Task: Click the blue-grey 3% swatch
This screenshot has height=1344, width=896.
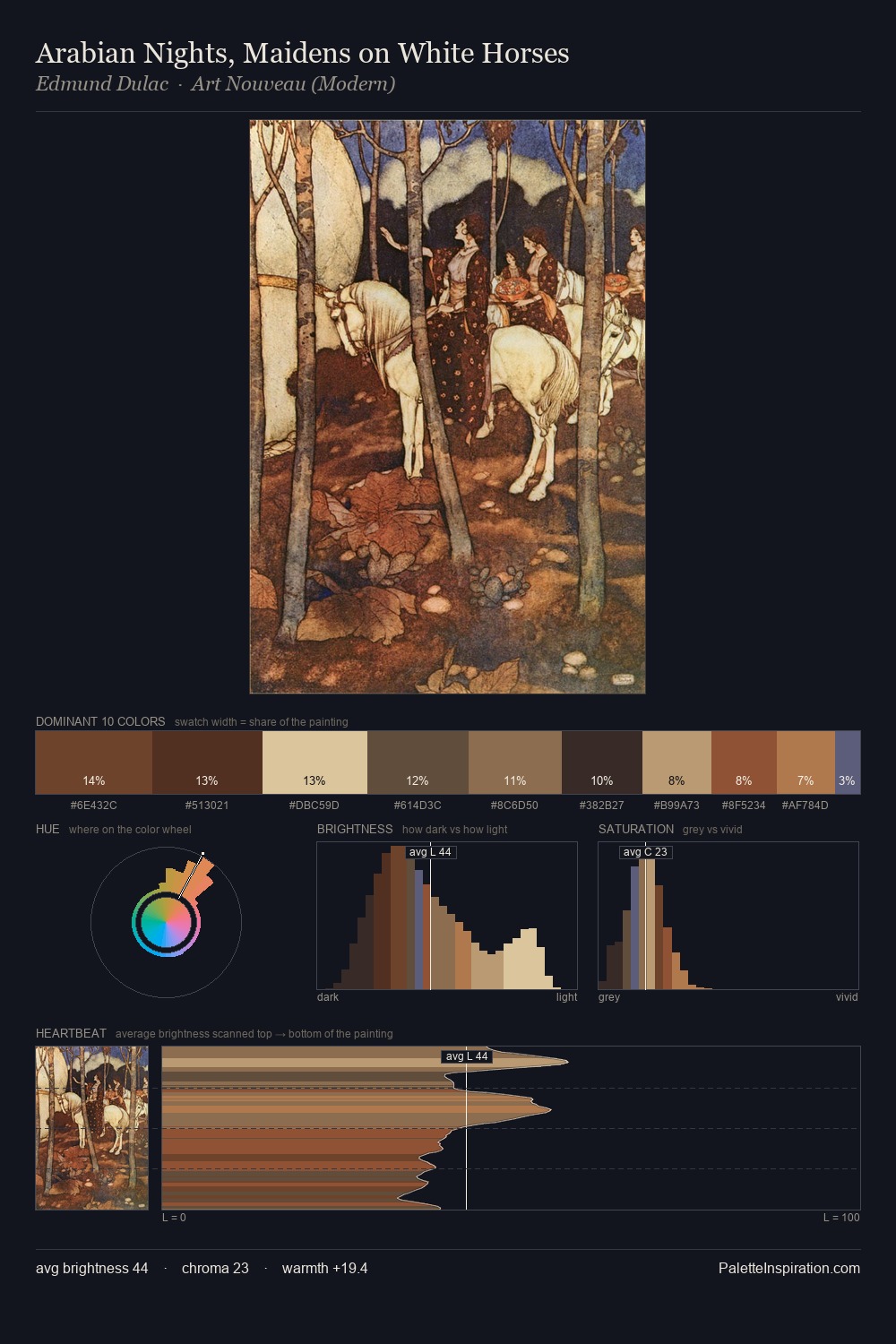Action: pyautogui.click(x=848, y=762)
